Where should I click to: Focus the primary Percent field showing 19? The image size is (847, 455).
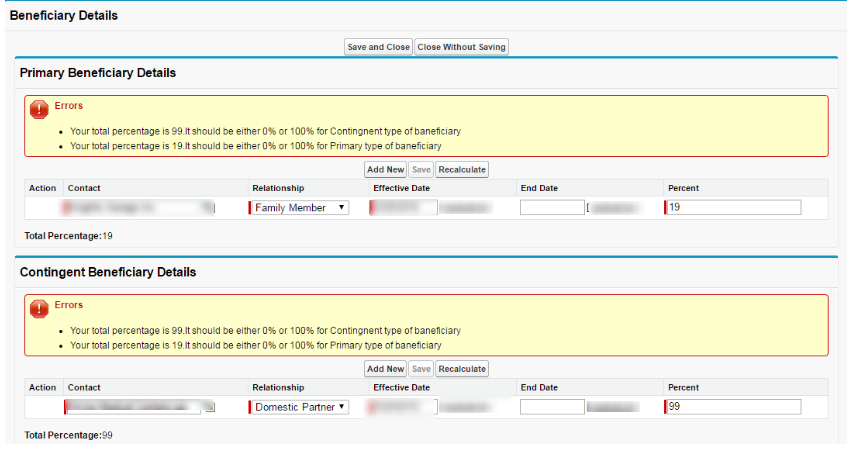pos(733,208)
